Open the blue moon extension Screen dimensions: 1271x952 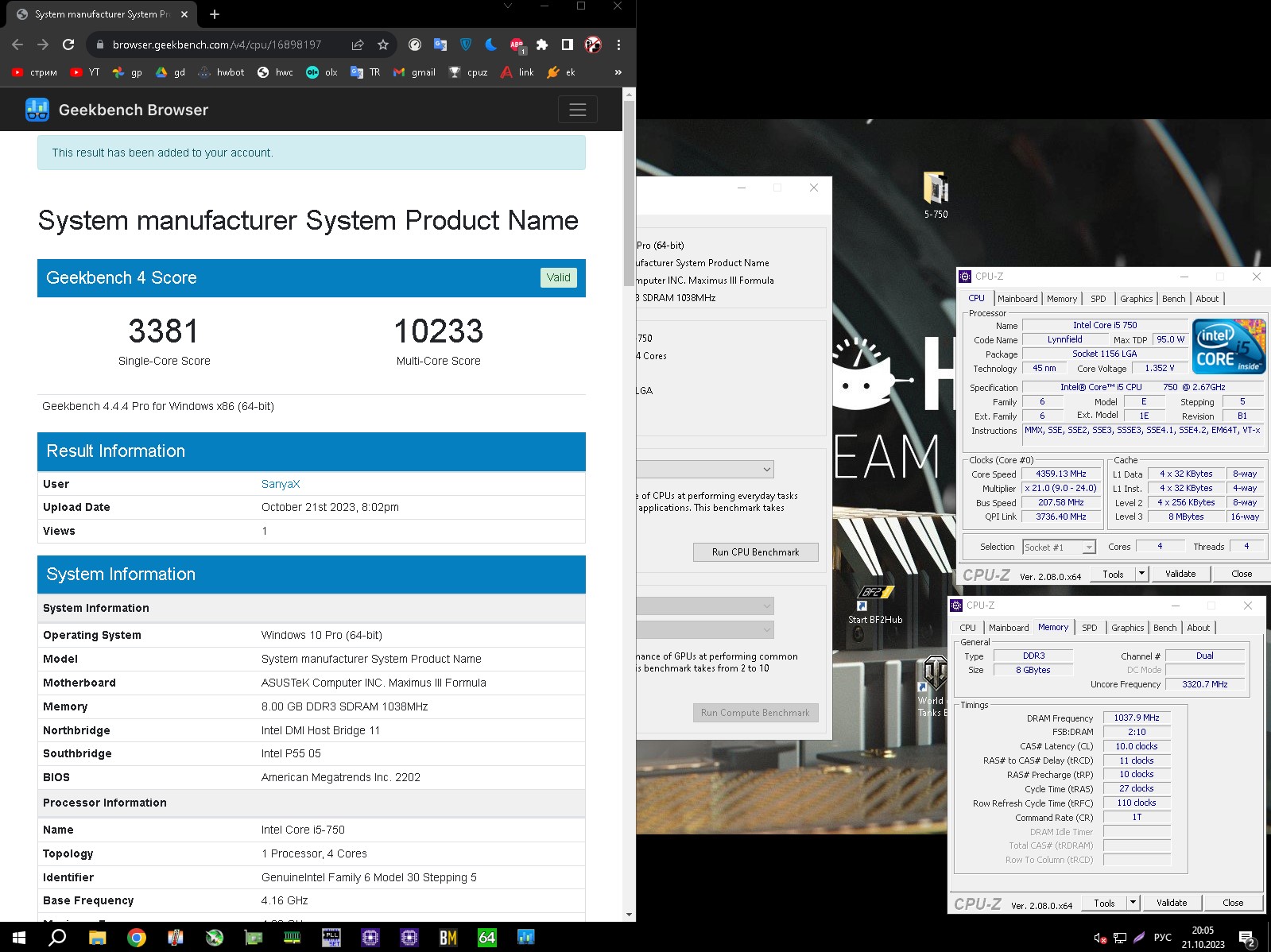tap(491, 45)
